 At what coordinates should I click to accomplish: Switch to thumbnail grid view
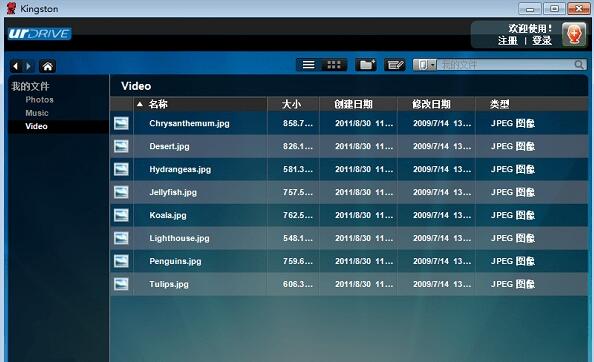pyautogui.click(x=334, y=65)
